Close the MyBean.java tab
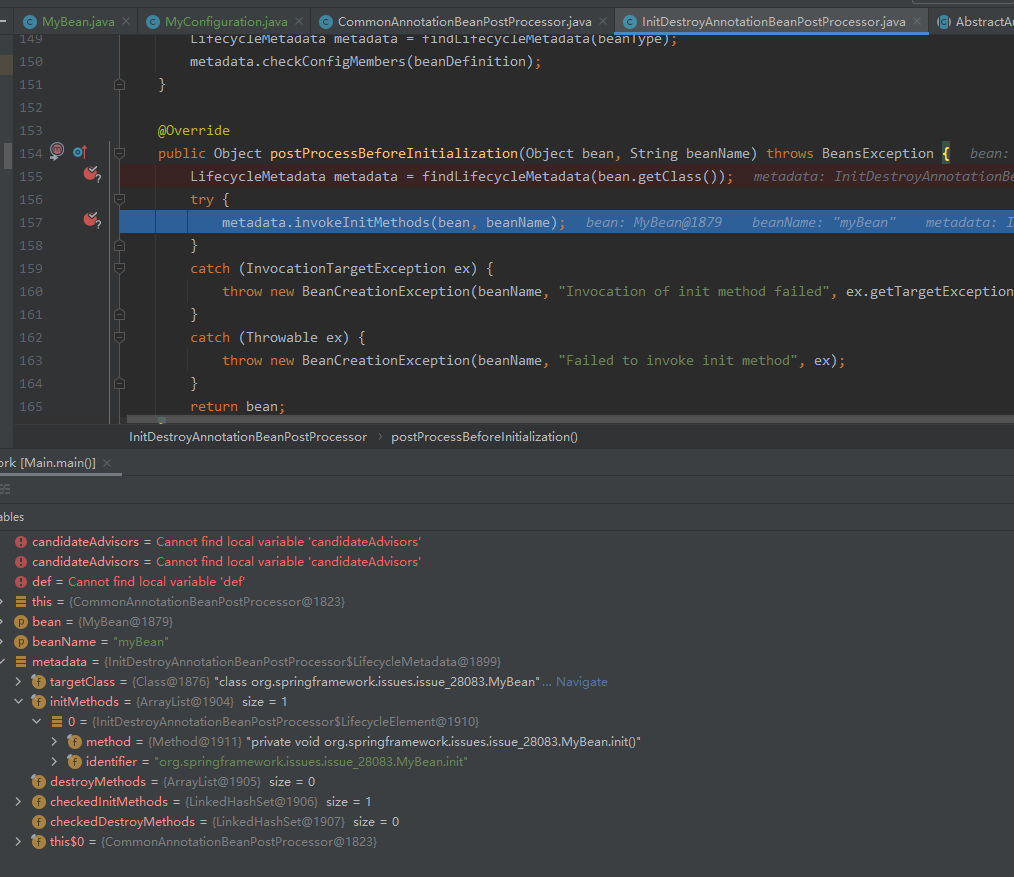Screen dimensions: 1014x877 click(x=126, y=22)
